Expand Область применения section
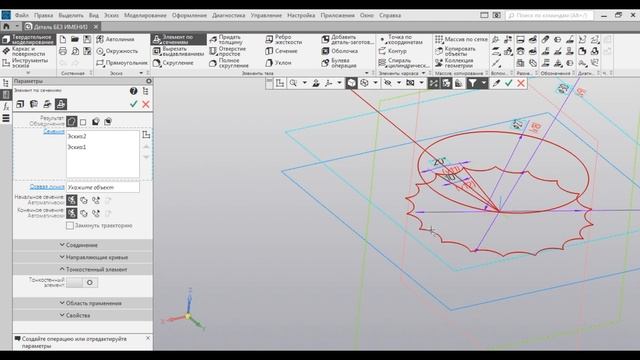The width and height of the screenshot is (640, 360). (x=83, y=303)
